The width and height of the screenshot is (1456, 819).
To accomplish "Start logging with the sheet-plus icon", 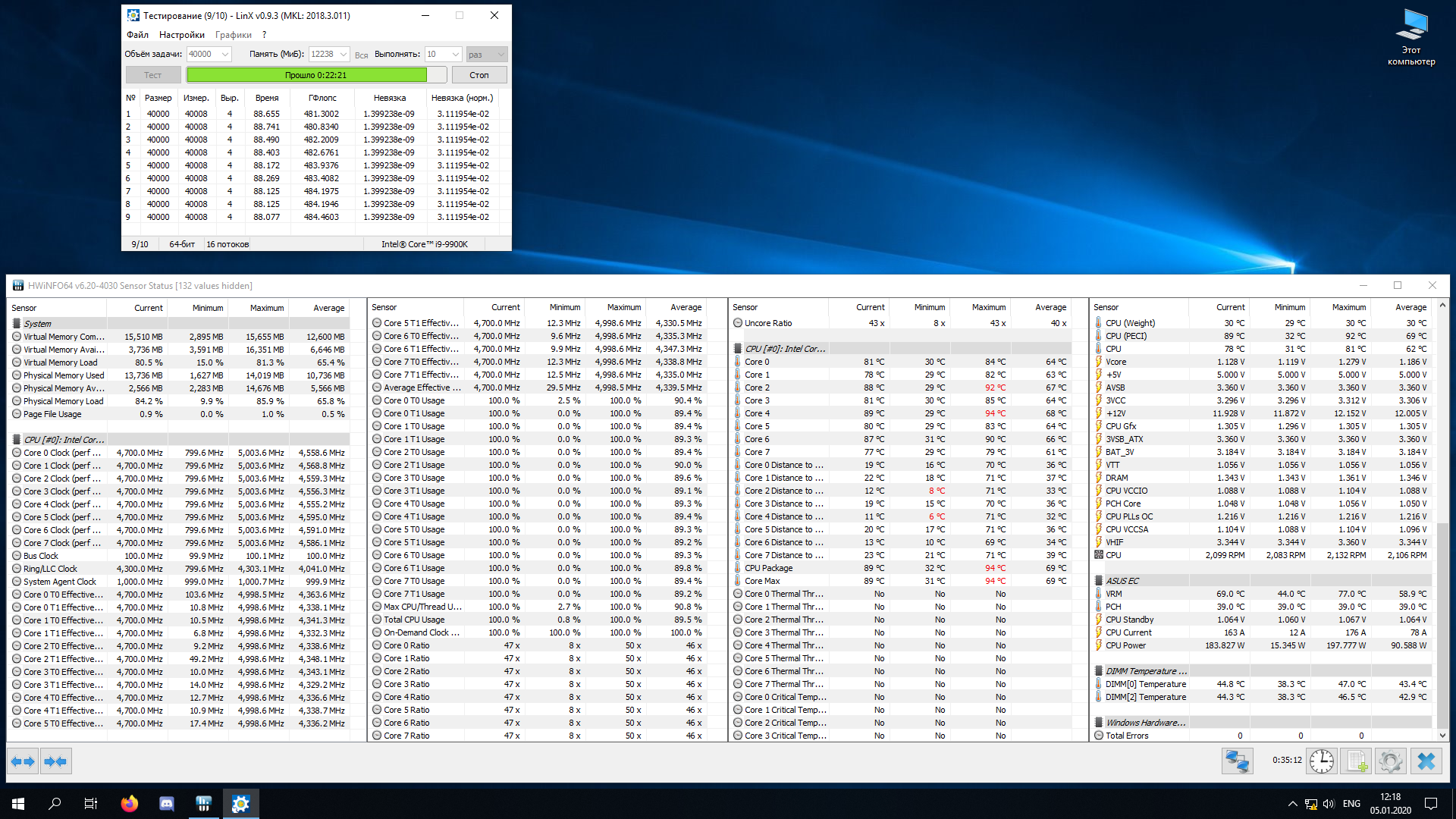I will click(1356, 761).
